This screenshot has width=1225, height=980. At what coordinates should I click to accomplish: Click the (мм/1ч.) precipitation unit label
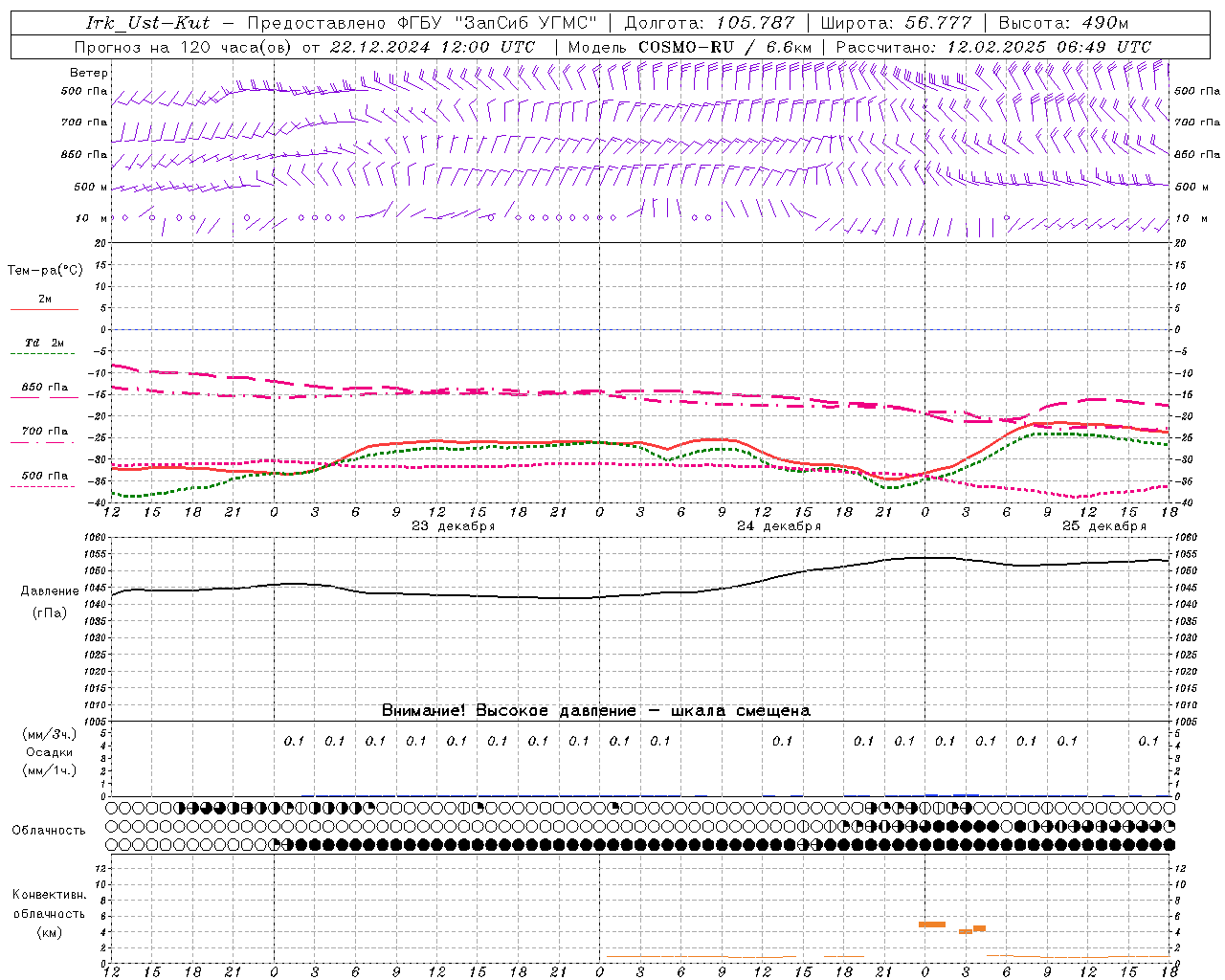[50, 770]
